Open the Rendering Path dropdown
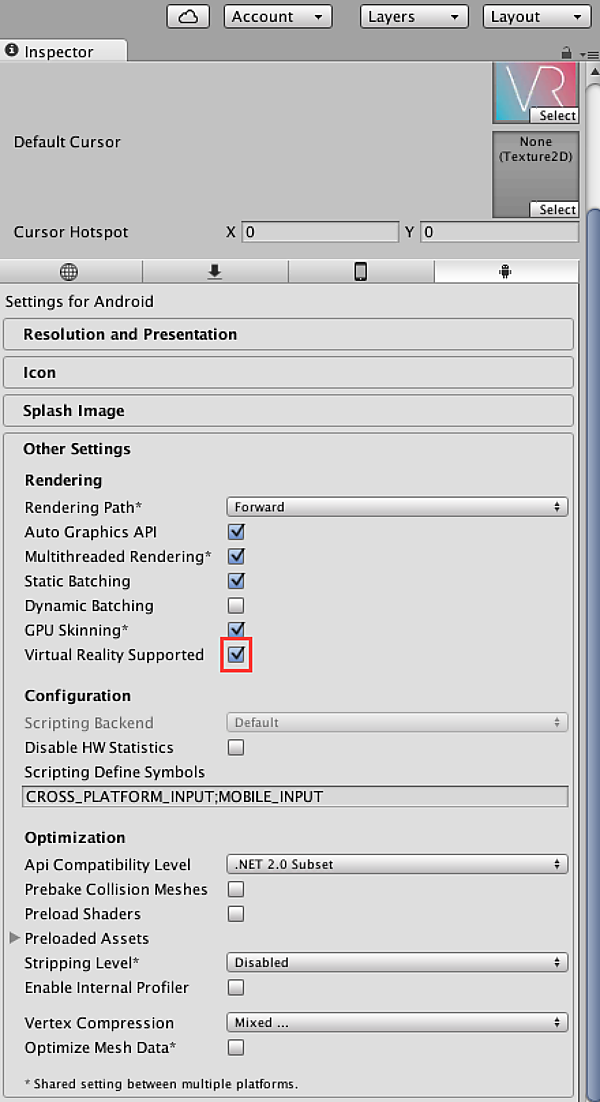The image size is (600, 1102). [x=396, y=507]
